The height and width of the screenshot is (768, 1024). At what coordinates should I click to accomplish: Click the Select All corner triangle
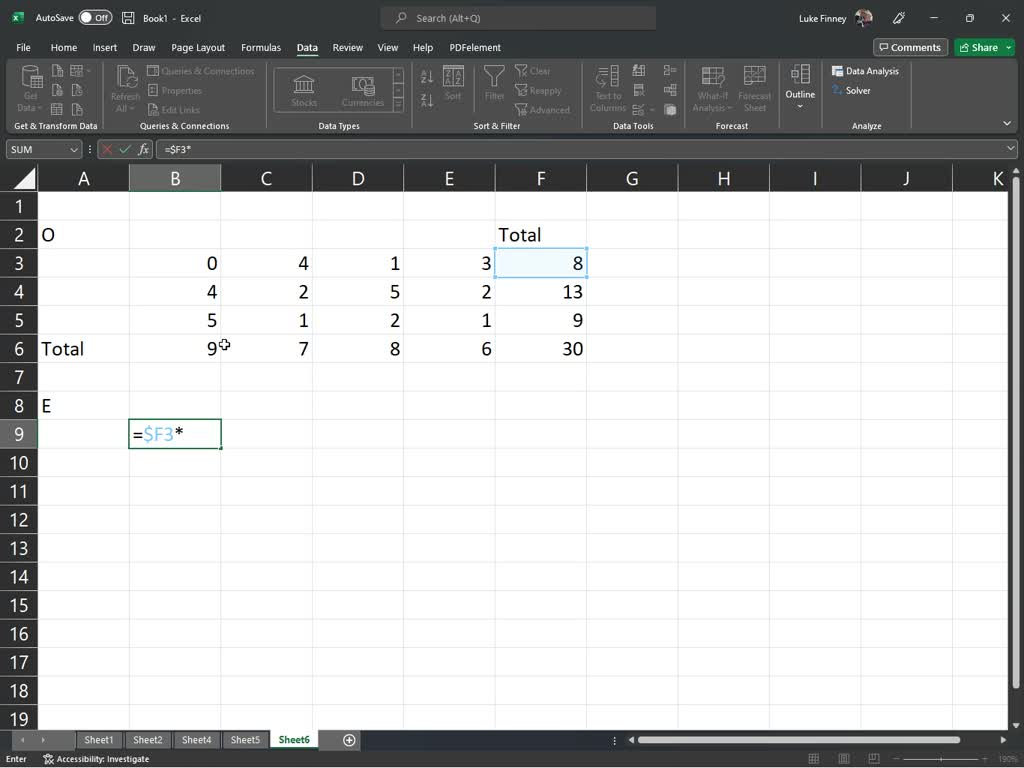(23, 179)
